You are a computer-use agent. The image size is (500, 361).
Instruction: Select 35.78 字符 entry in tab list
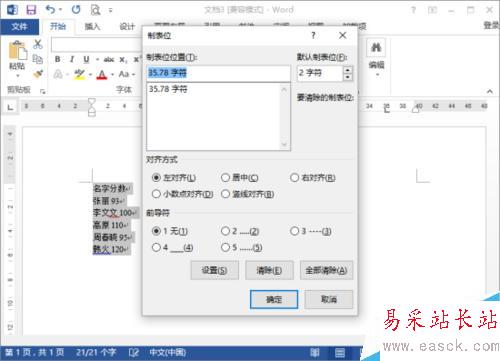coord(168,89)
